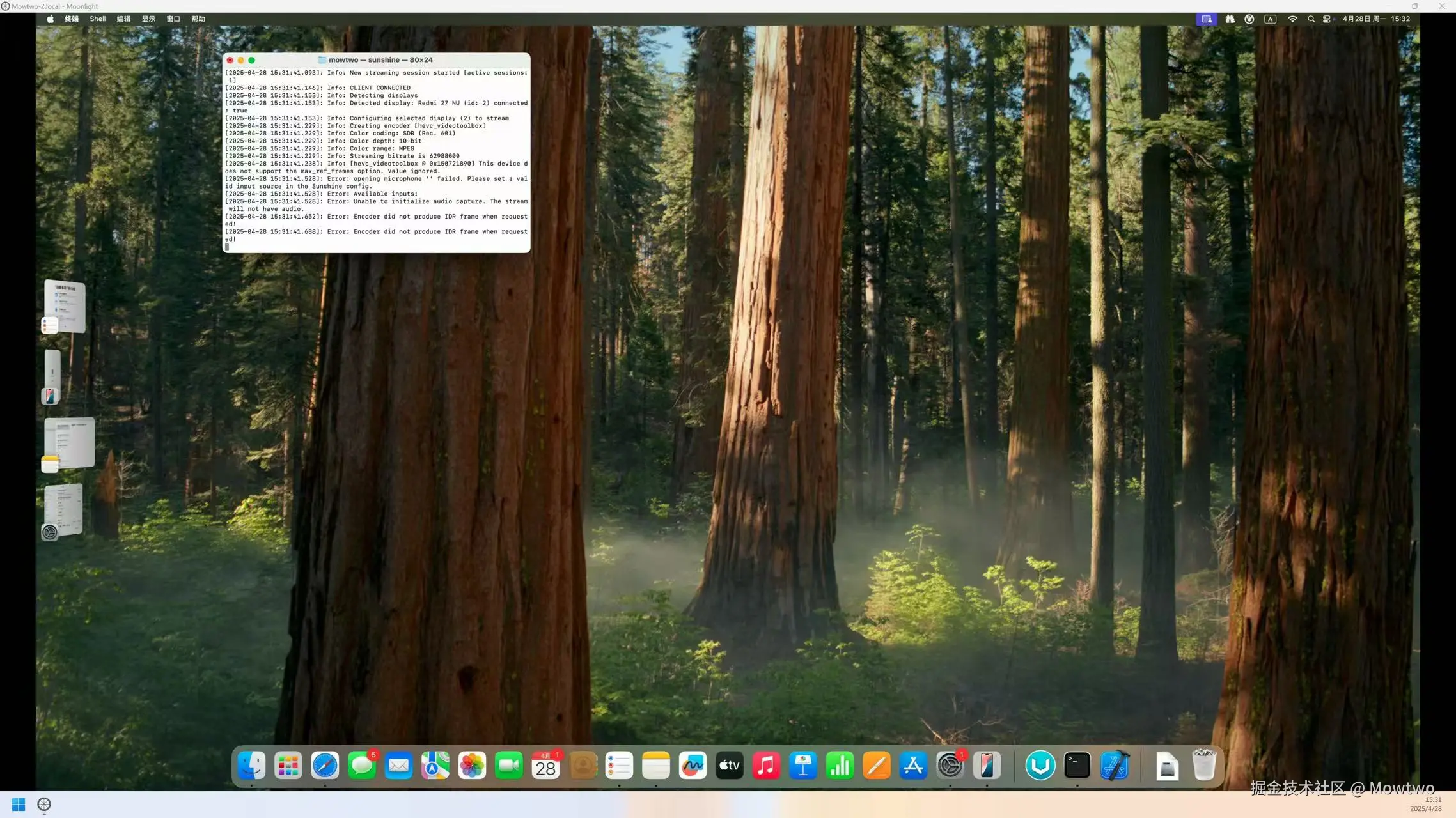The width and height of the screenshot is (1456, 818).
Task: Open the Wi-Fi status dropdown
Action: pos(1292,19)
